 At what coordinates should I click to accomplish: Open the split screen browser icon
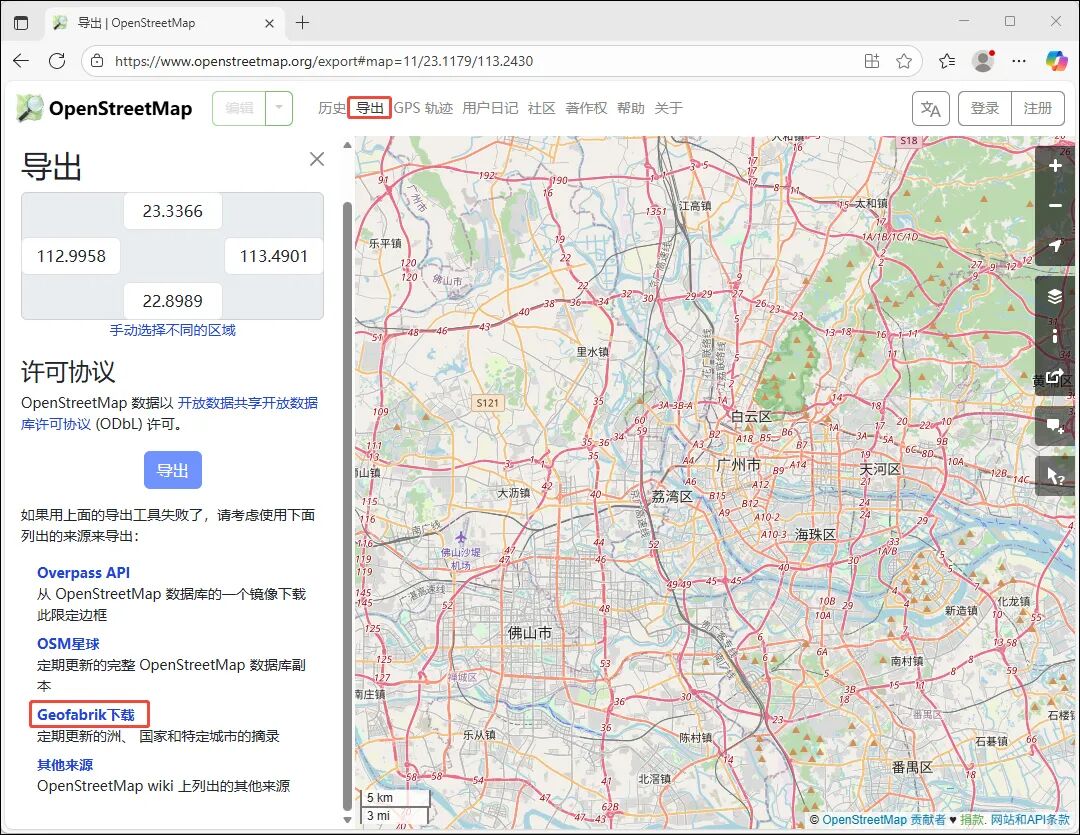872,61
